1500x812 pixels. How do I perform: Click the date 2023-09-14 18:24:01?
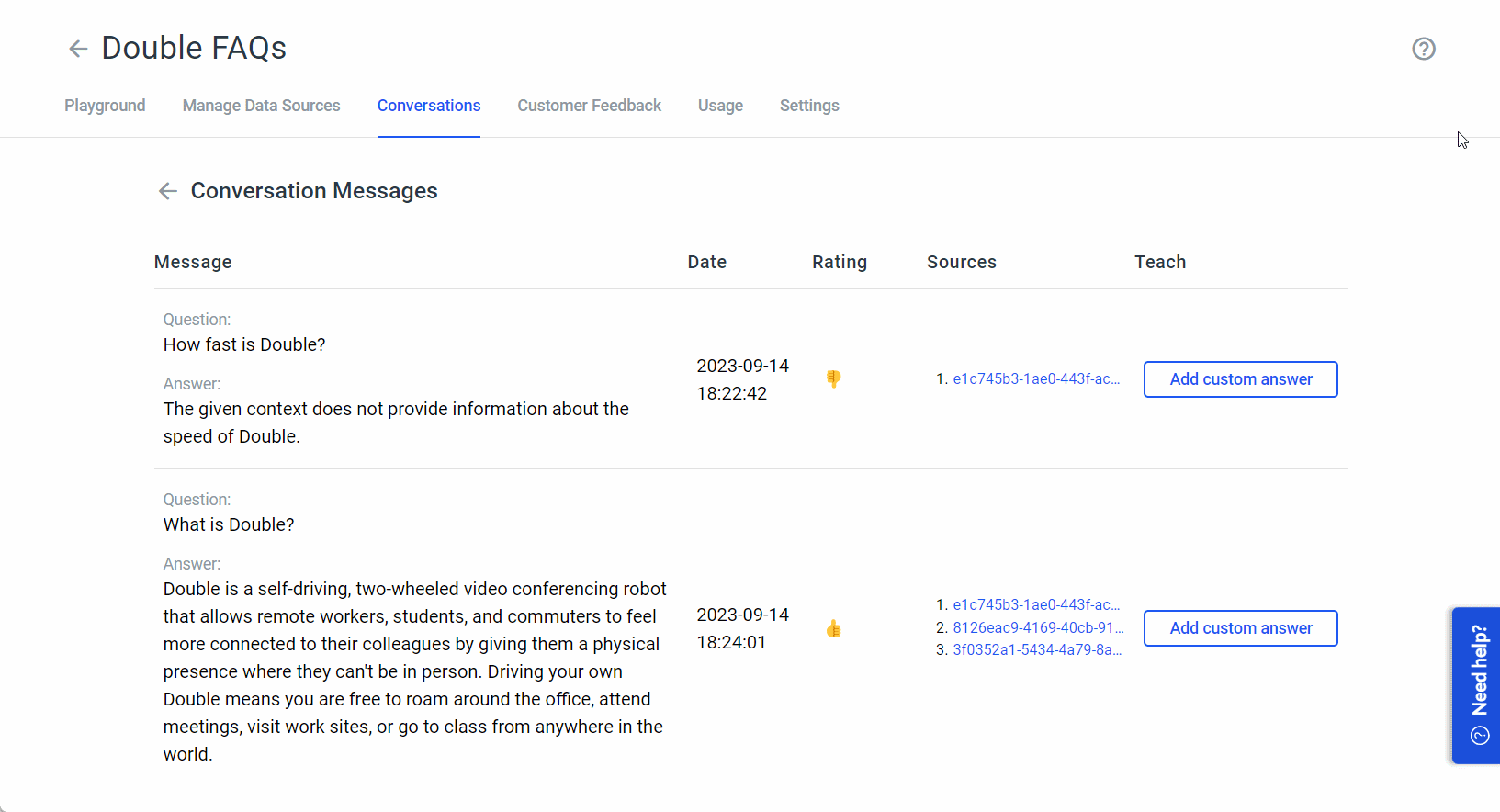[x=742, y=628]
